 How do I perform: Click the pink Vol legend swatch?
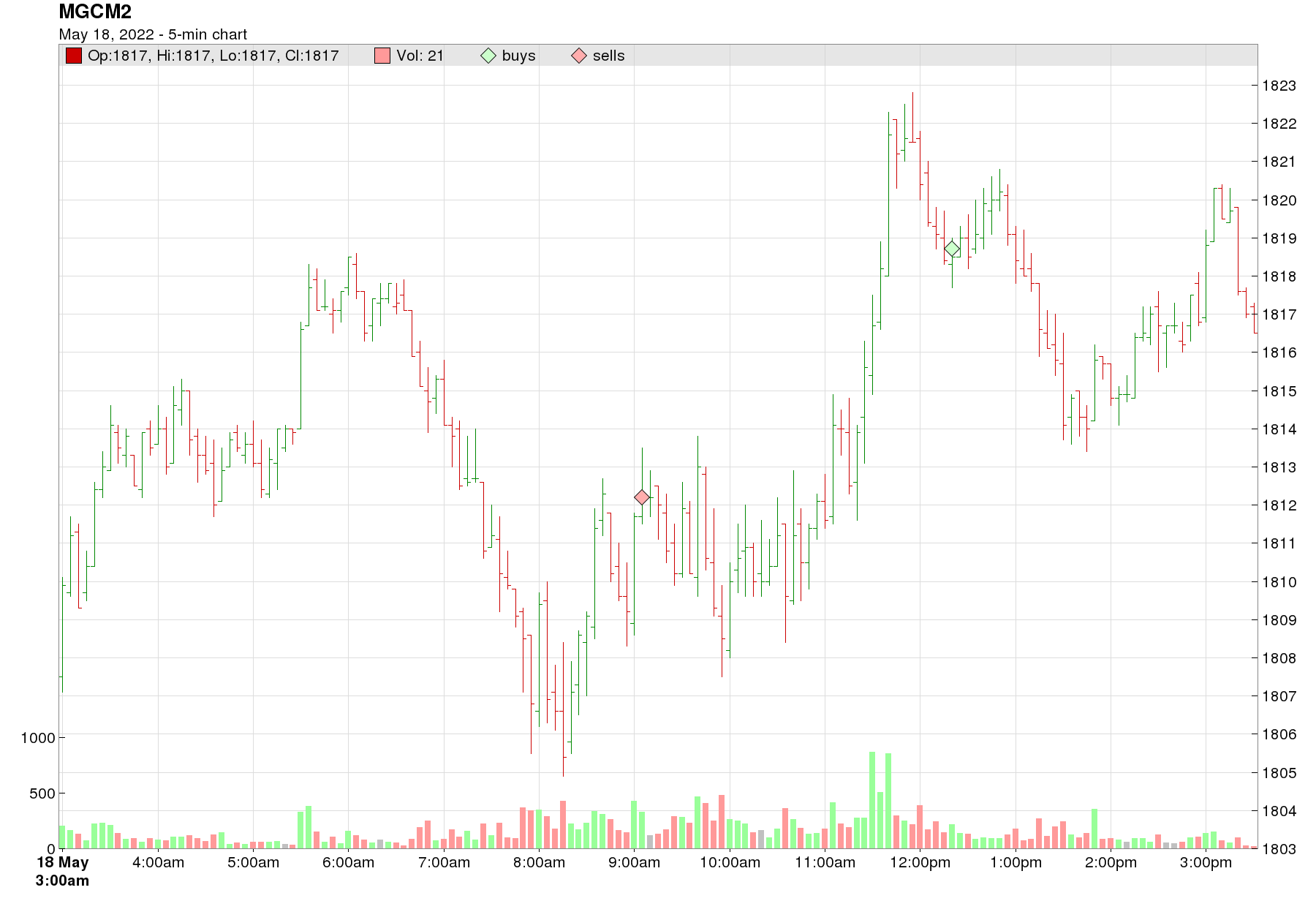pos(382,56)
